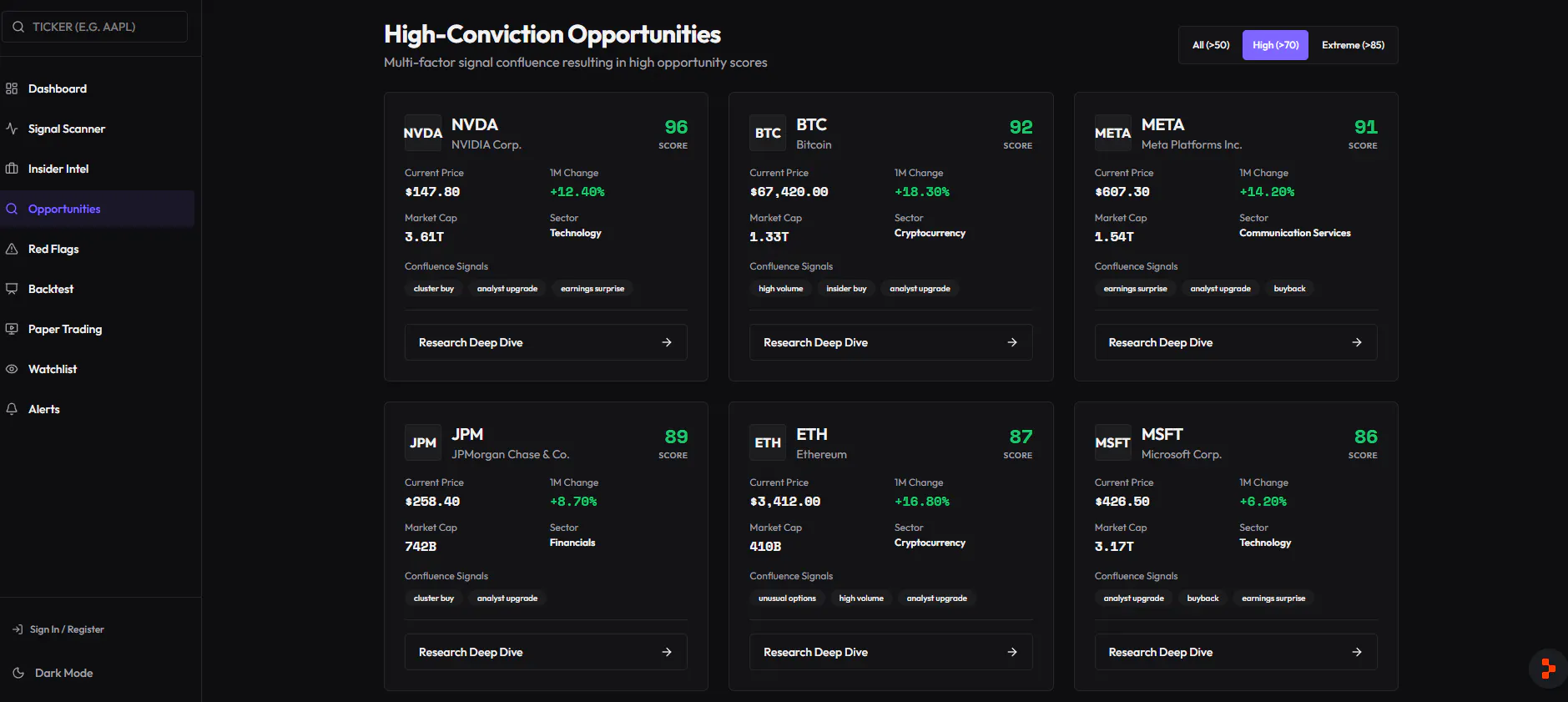Click BTC insider buy signal tag
The image size is (1568, 702).
pyautogui.click(x=846, y=289)
